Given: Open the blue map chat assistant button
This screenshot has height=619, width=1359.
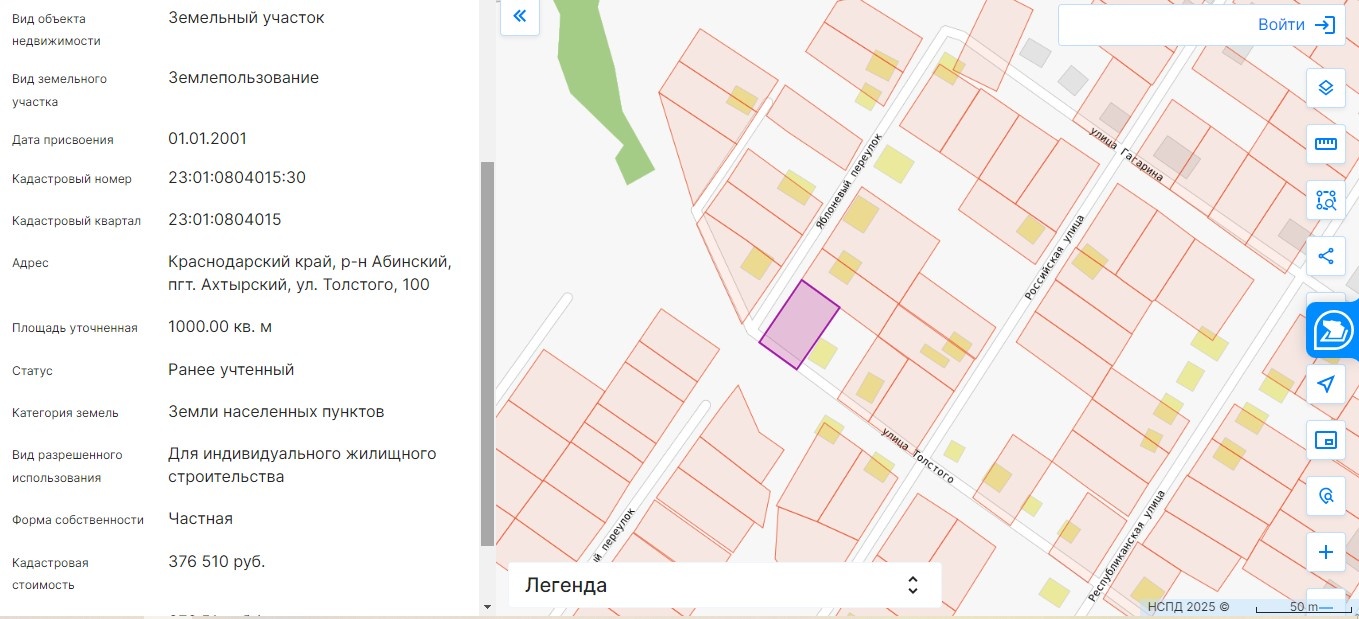Looking at the screenshot, I should pyautogui.click(x=1333, y=330).
